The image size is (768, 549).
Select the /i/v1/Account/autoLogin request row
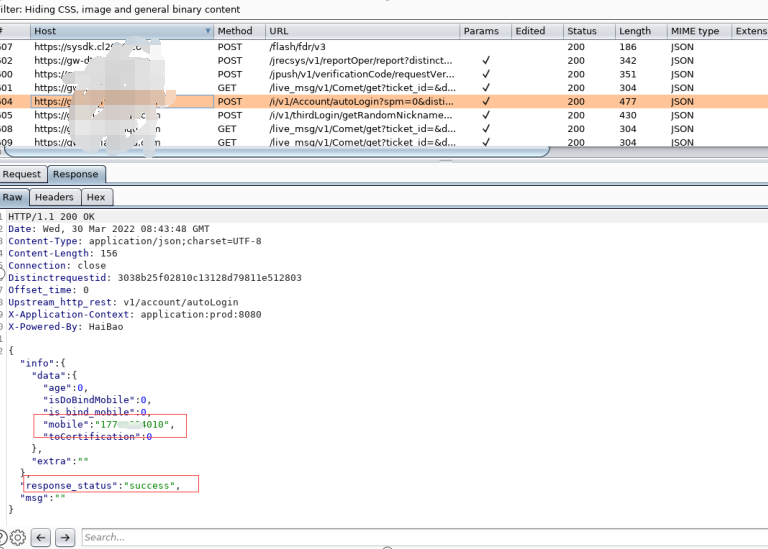384,101
